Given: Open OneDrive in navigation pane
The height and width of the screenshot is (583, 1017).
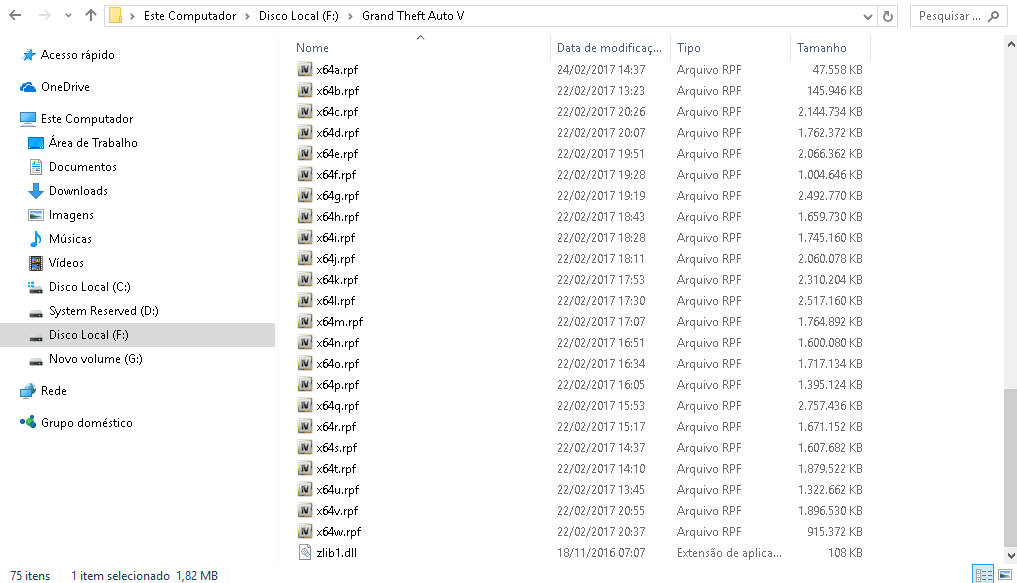Looking at the screenshot, I should tap(65, 87).
